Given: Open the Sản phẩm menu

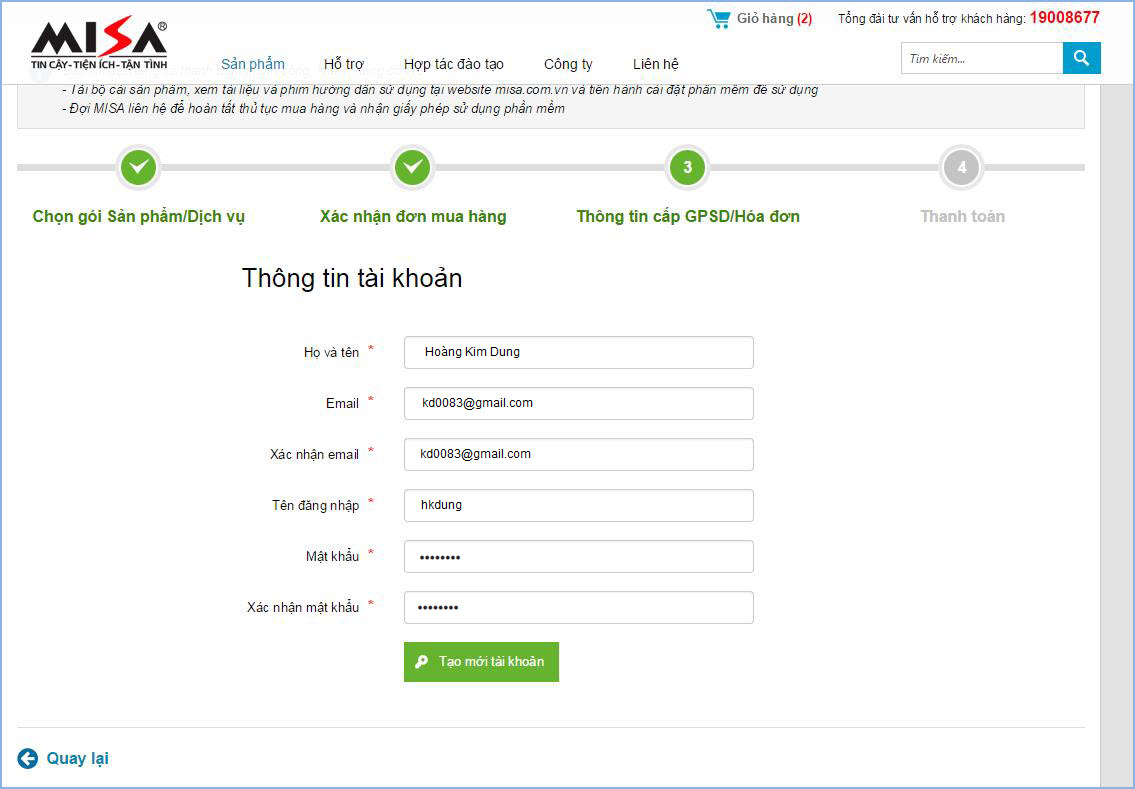Looking at the screenshot, I should pyautogui.click(x=253, y=64).
